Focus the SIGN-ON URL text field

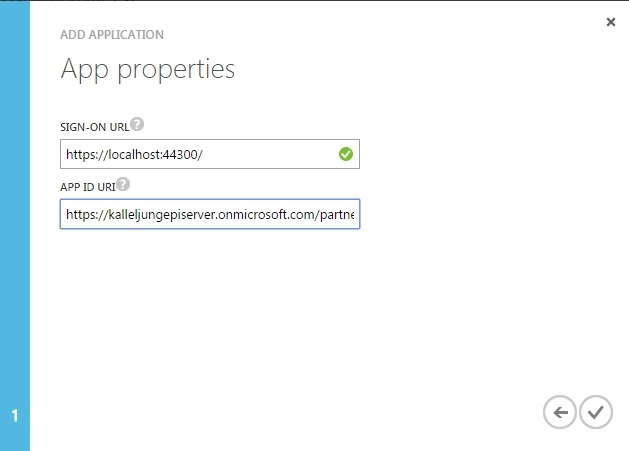pos(200,154)
